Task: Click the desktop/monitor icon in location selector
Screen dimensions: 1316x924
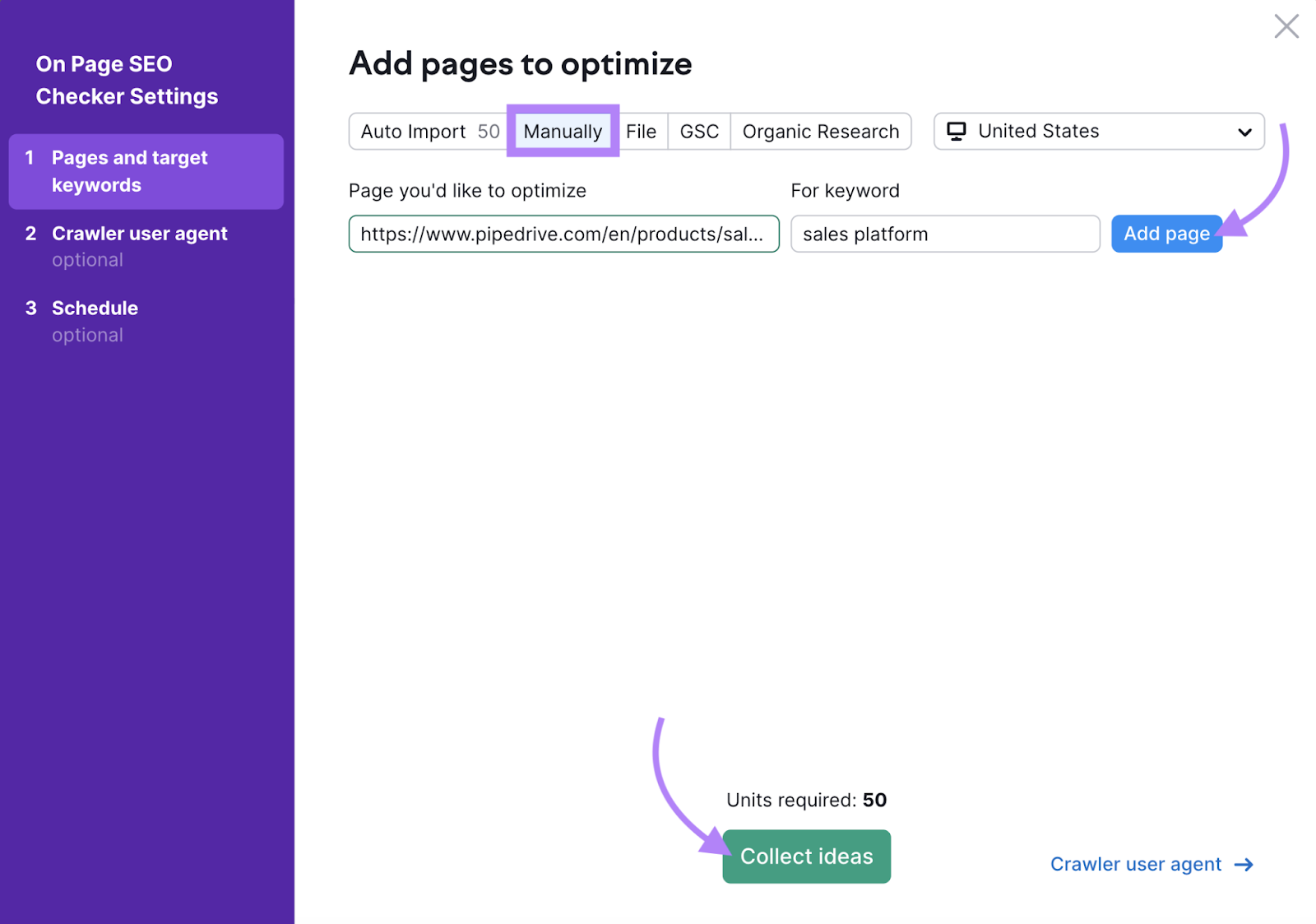Action: tap(956, 131)
